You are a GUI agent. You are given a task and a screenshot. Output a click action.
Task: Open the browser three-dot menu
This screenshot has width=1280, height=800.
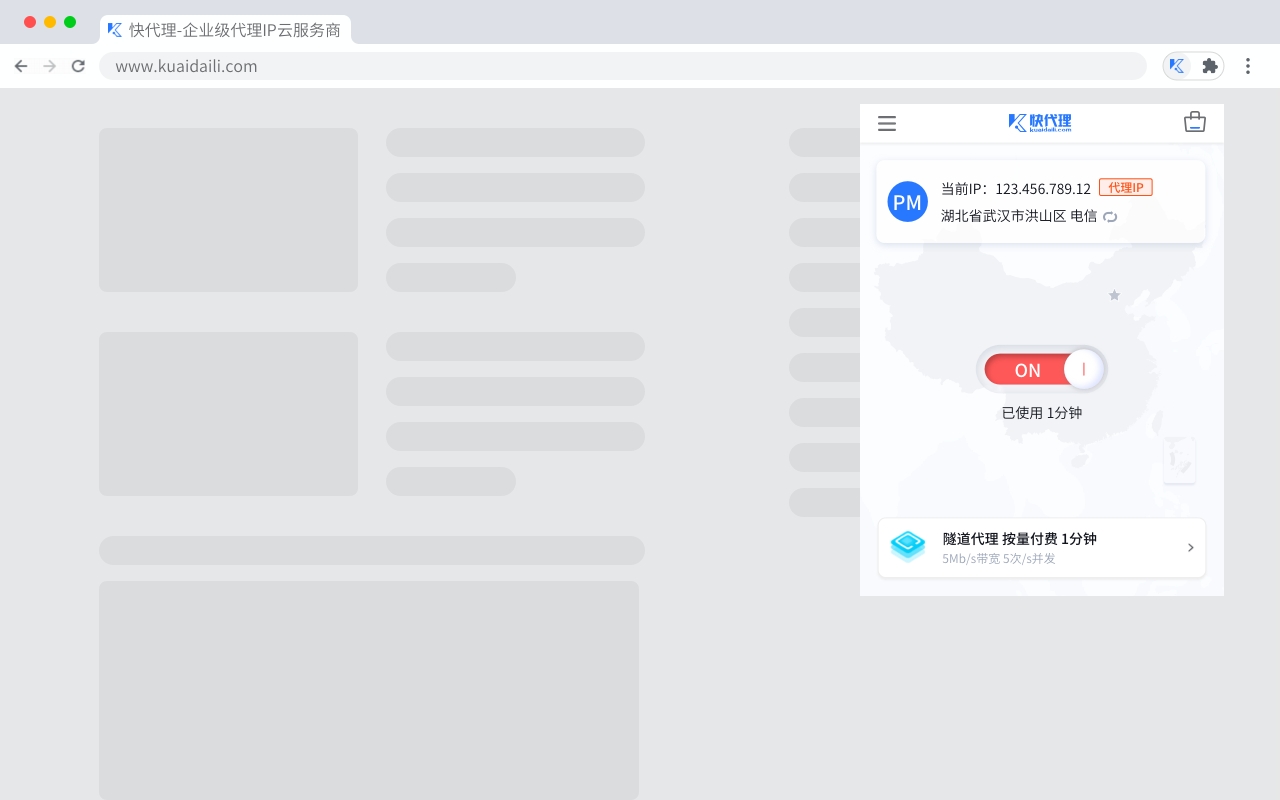tap(1248, 65)
